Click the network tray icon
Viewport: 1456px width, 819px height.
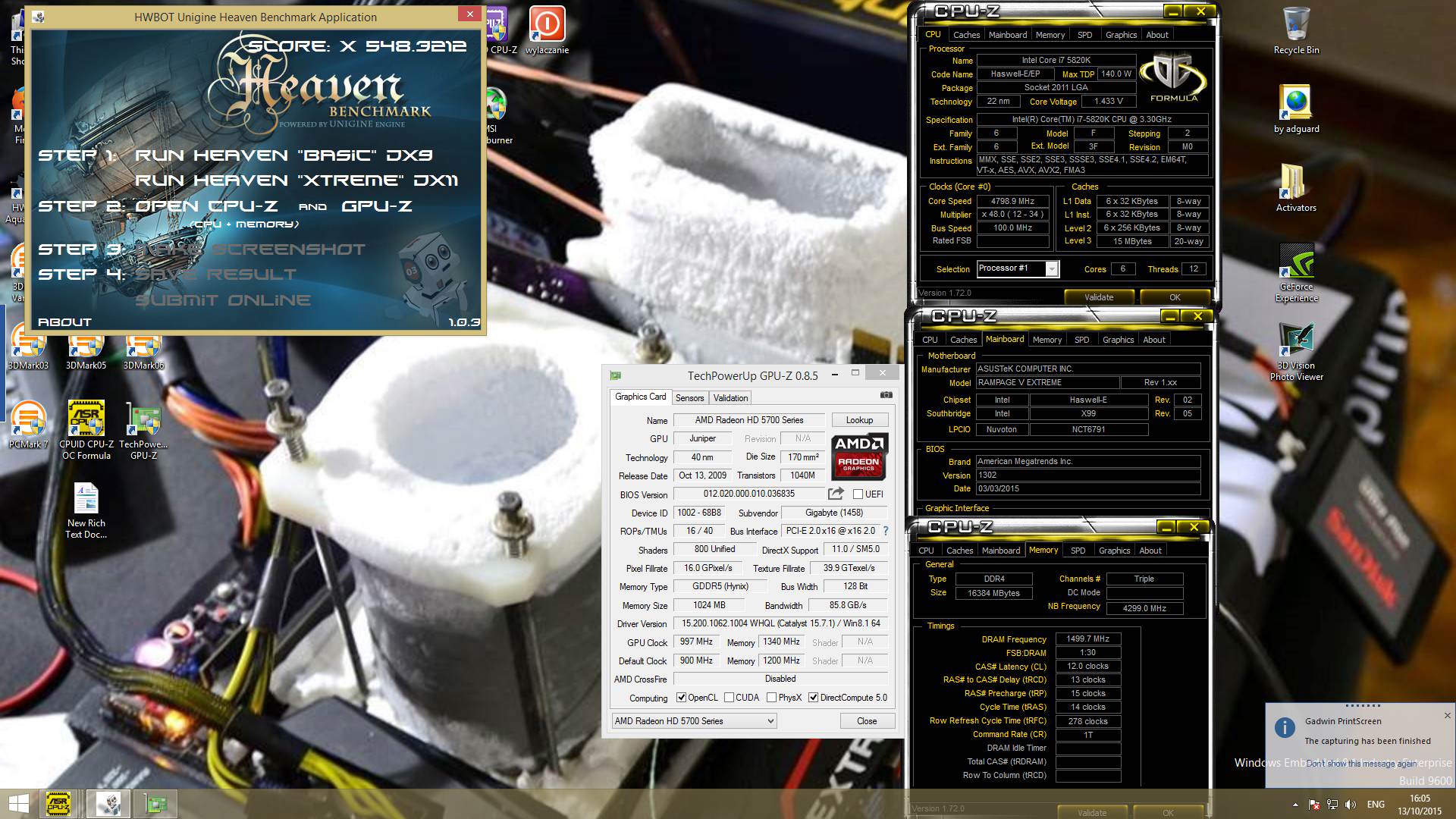[x=1332, y=805]
